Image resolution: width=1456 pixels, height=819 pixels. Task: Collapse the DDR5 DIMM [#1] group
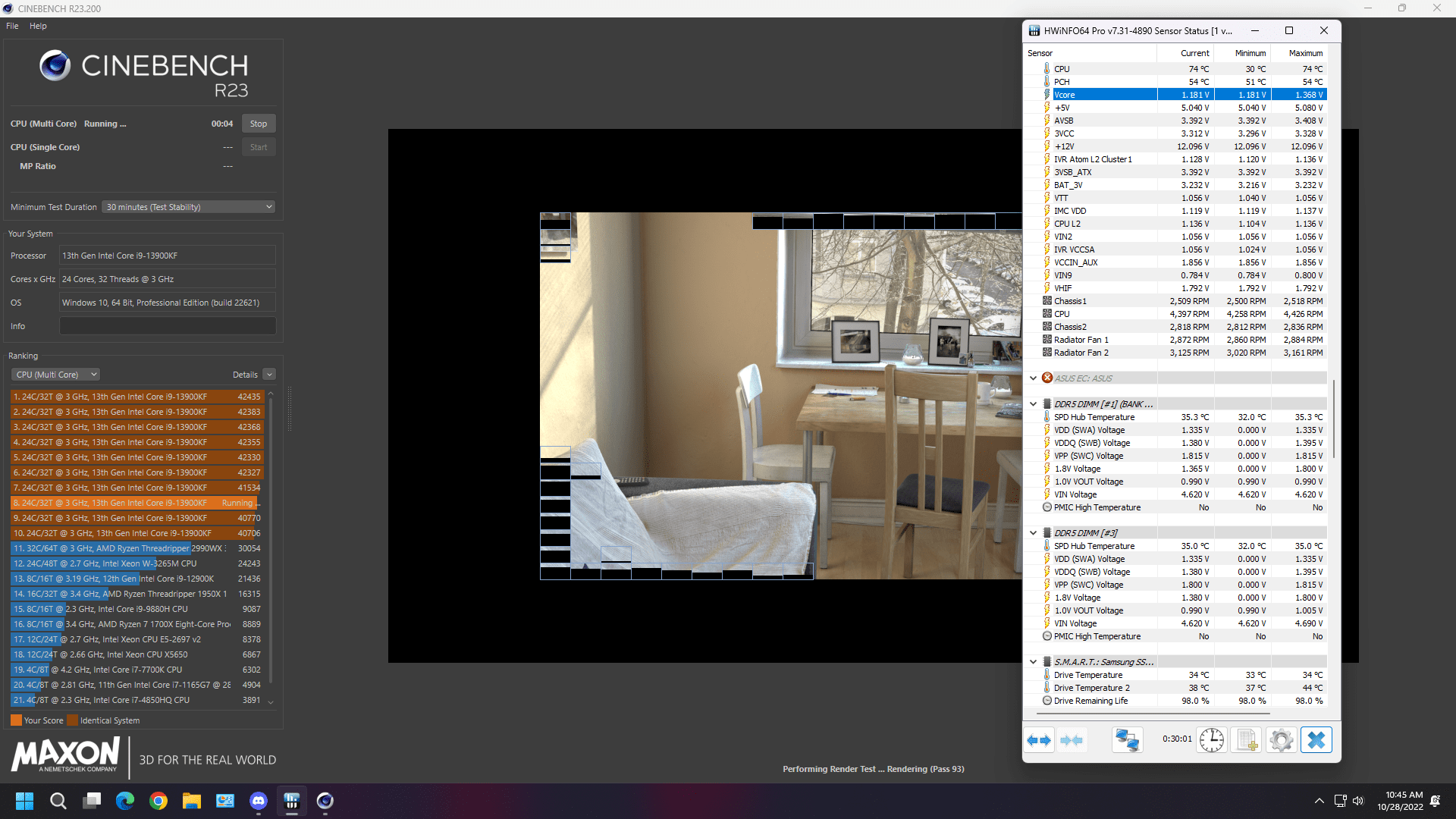pos(1033,403)
